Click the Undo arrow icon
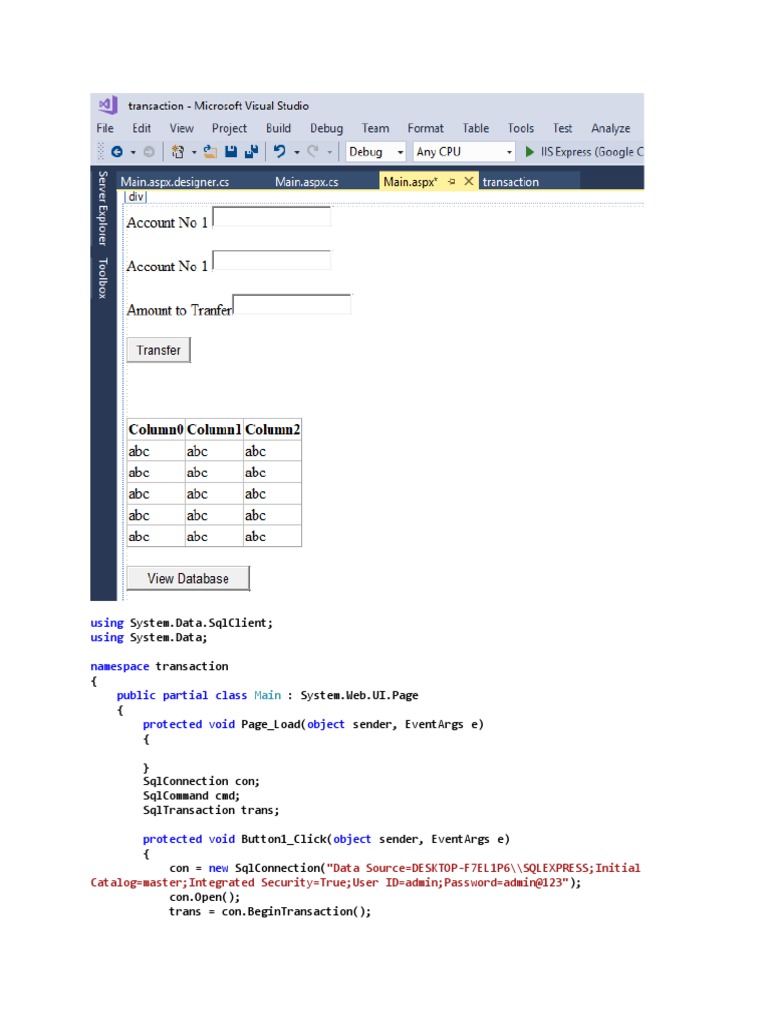 click(280, 152)
